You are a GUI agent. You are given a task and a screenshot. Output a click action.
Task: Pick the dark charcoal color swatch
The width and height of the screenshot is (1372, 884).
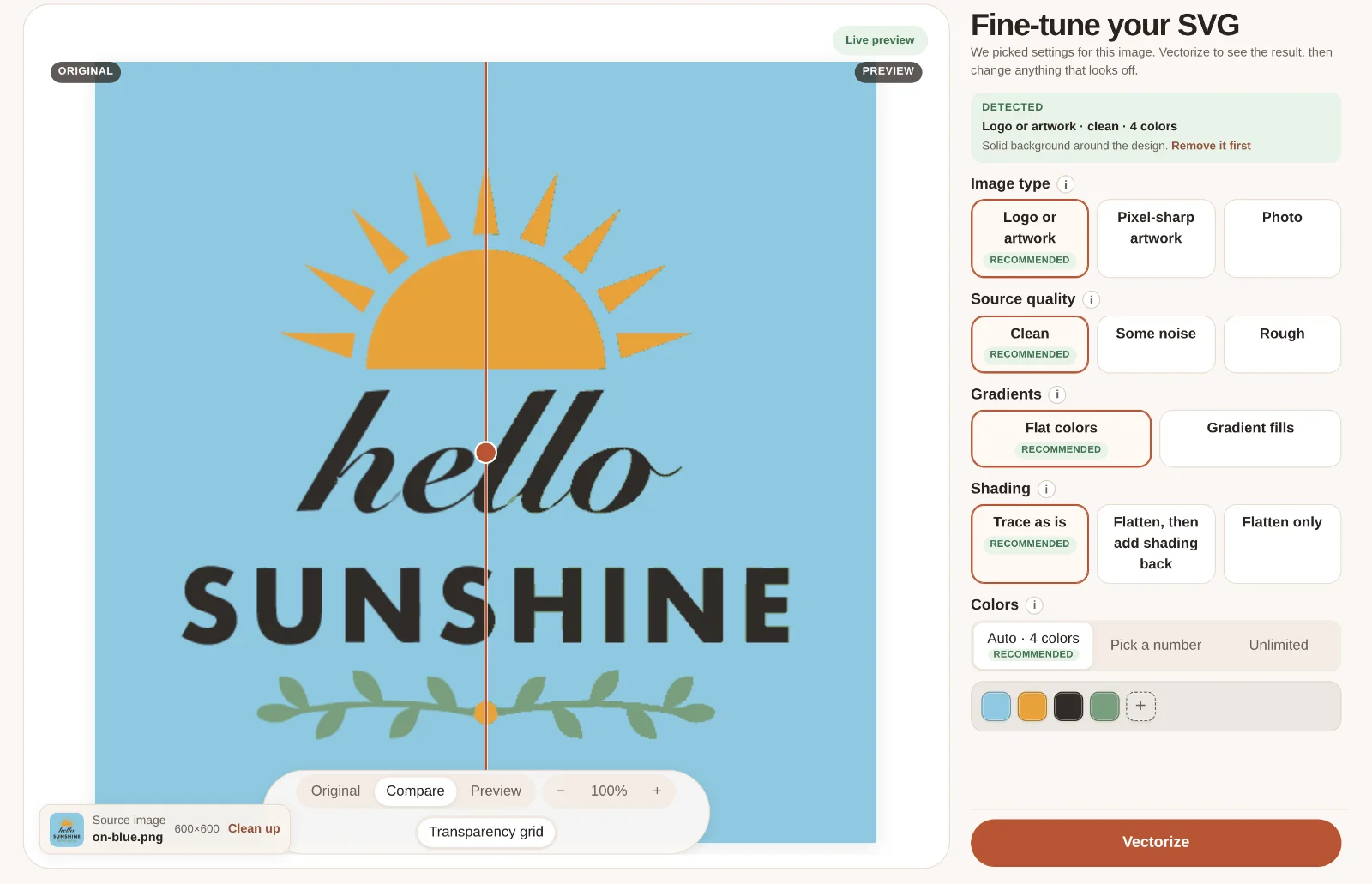(1068, 706)
